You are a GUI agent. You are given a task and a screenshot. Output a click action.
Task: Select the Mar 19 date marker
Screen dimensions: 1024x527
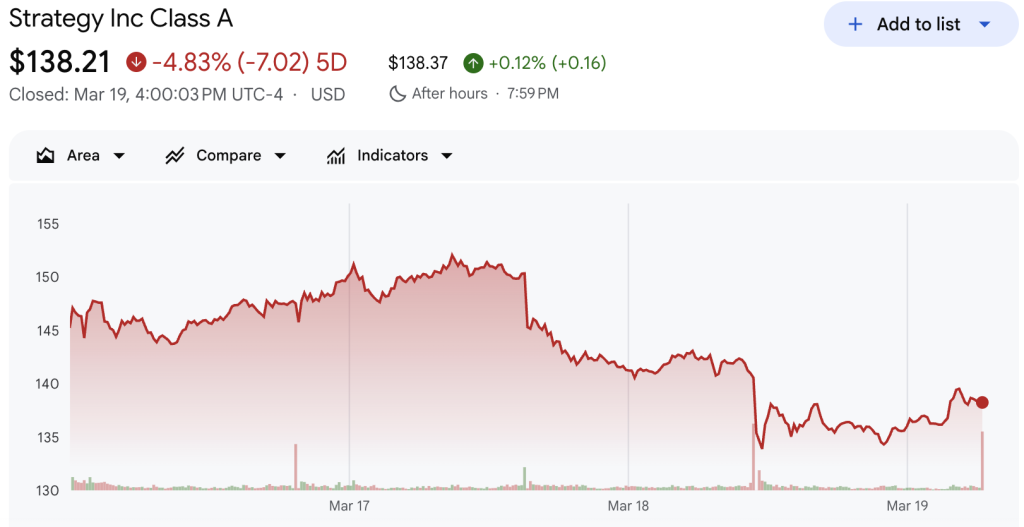click(x=907, y=506)
